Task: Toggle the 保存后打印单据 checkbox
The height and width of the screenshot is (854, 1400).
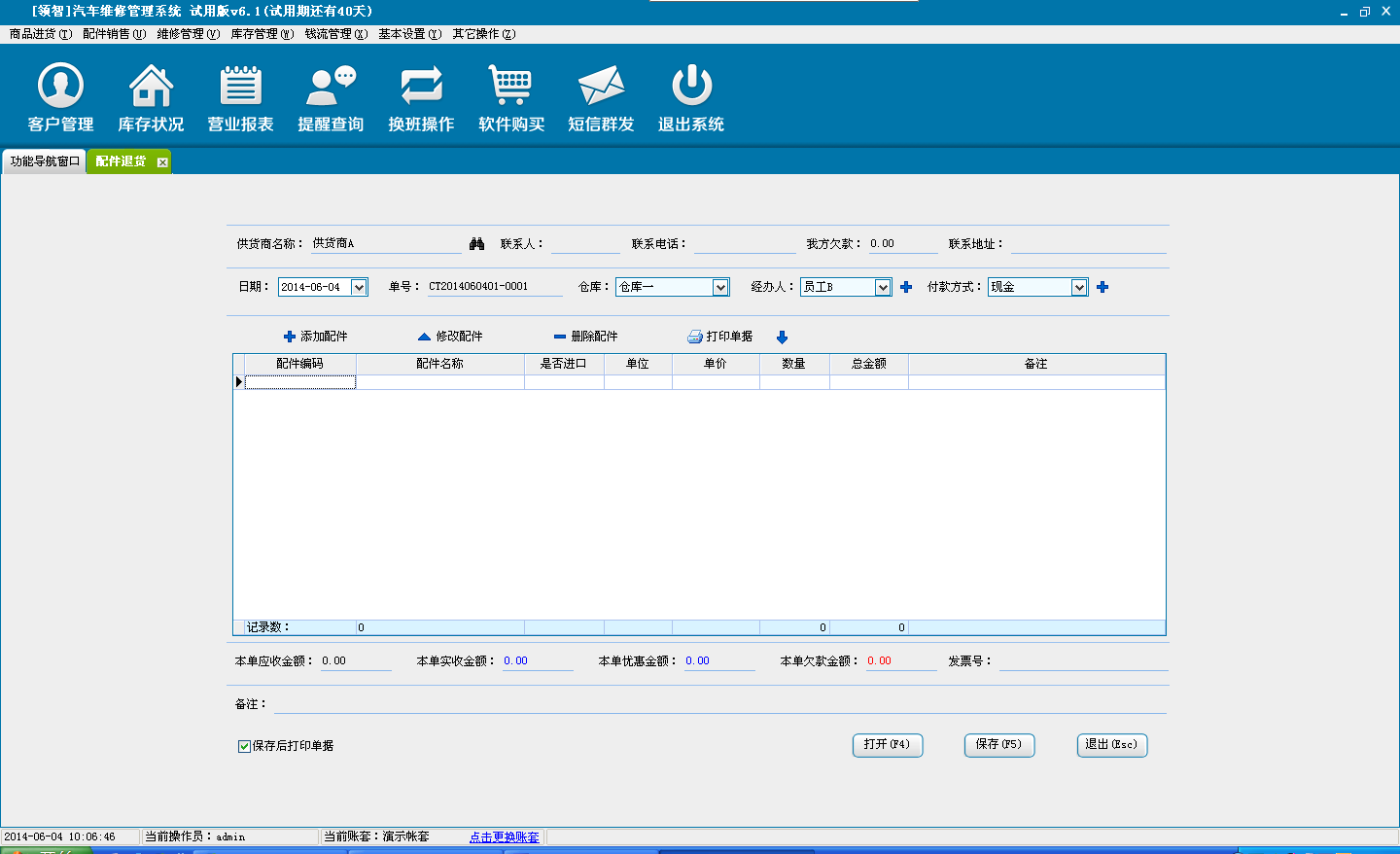Action: click(x=244, y=746)
